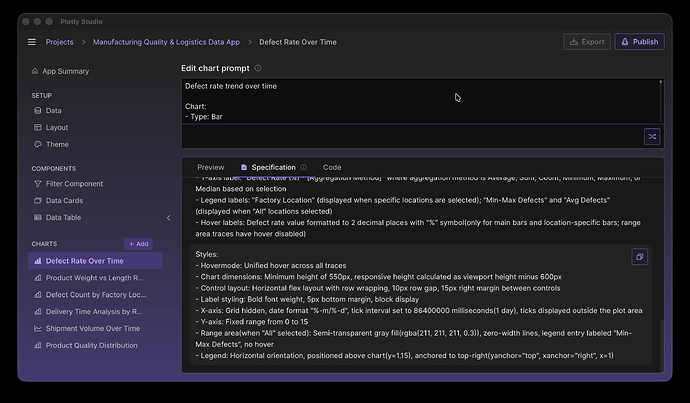Click the info icon beside Edit chart prompt
The width and height of the screenshot is (690, 403).
pyautogui.click(x=258, y=68)
